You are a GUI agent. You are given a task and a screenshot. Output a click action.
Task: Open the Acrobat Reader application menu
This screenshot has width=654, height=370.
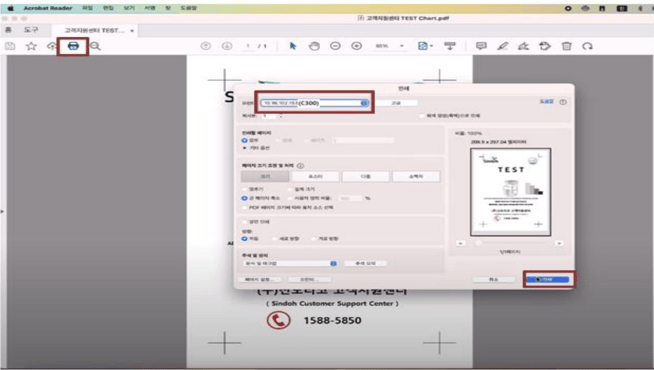coord(48,8)
